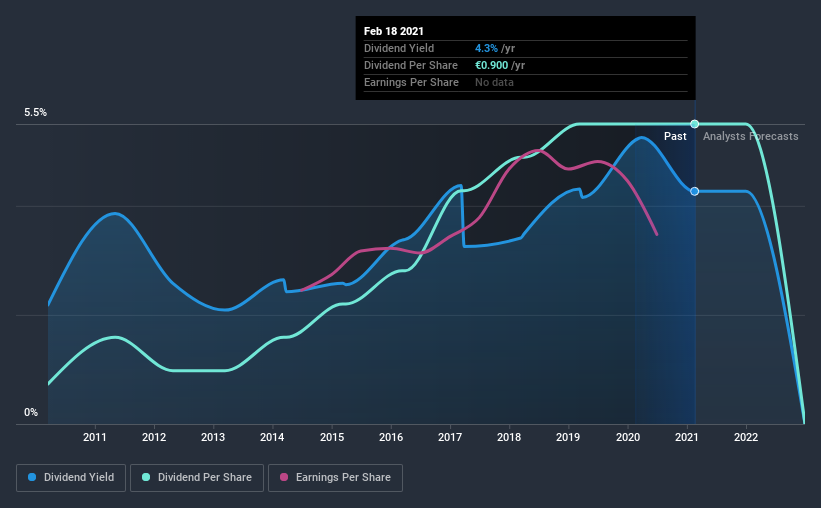Click the Dividend Yield tooltip row label
This screenshot has width=821, height=508.
pos(399,48)
